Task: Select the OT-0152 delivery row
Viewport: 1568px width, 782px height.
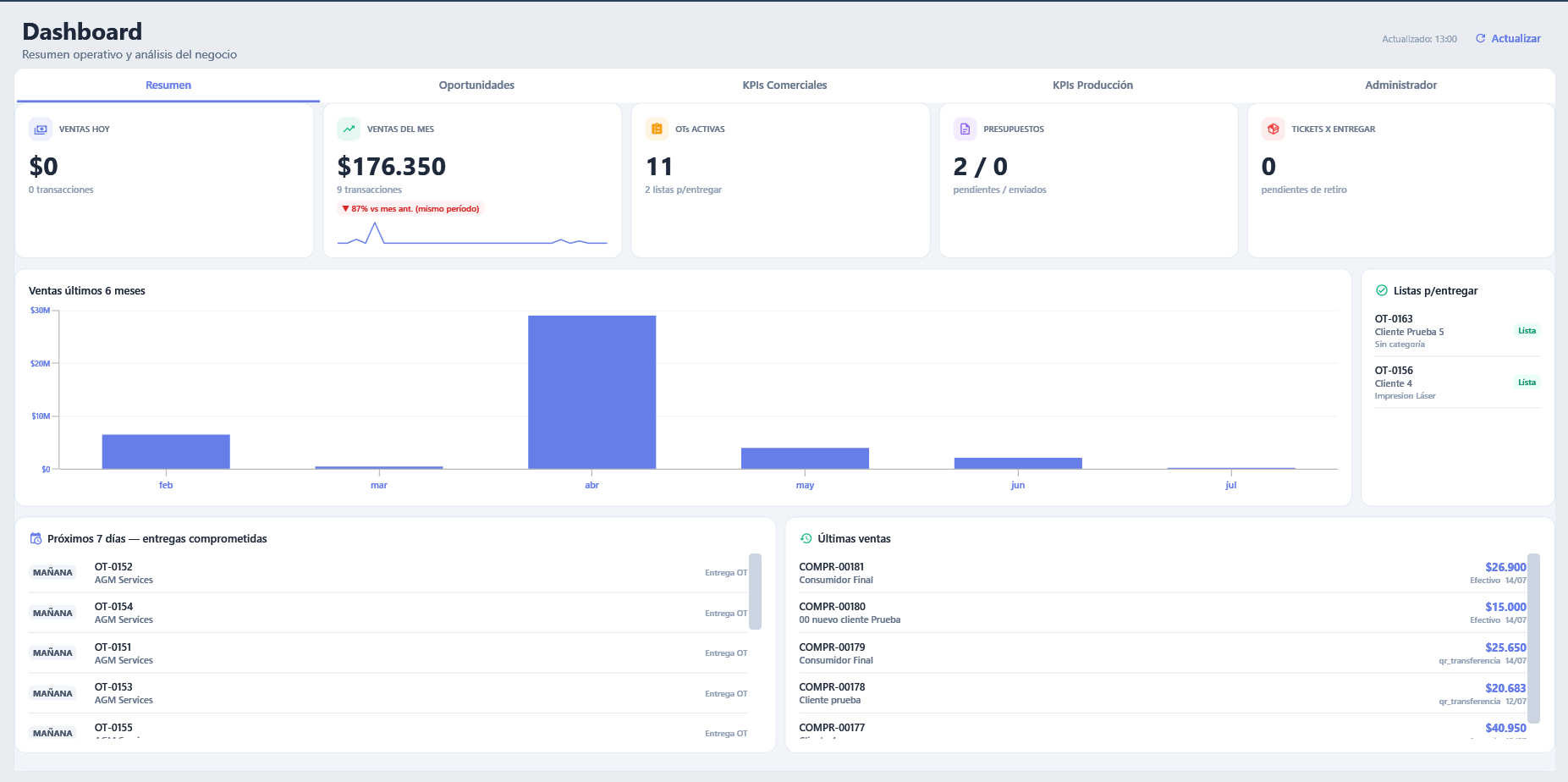Action: pos(388,573)
